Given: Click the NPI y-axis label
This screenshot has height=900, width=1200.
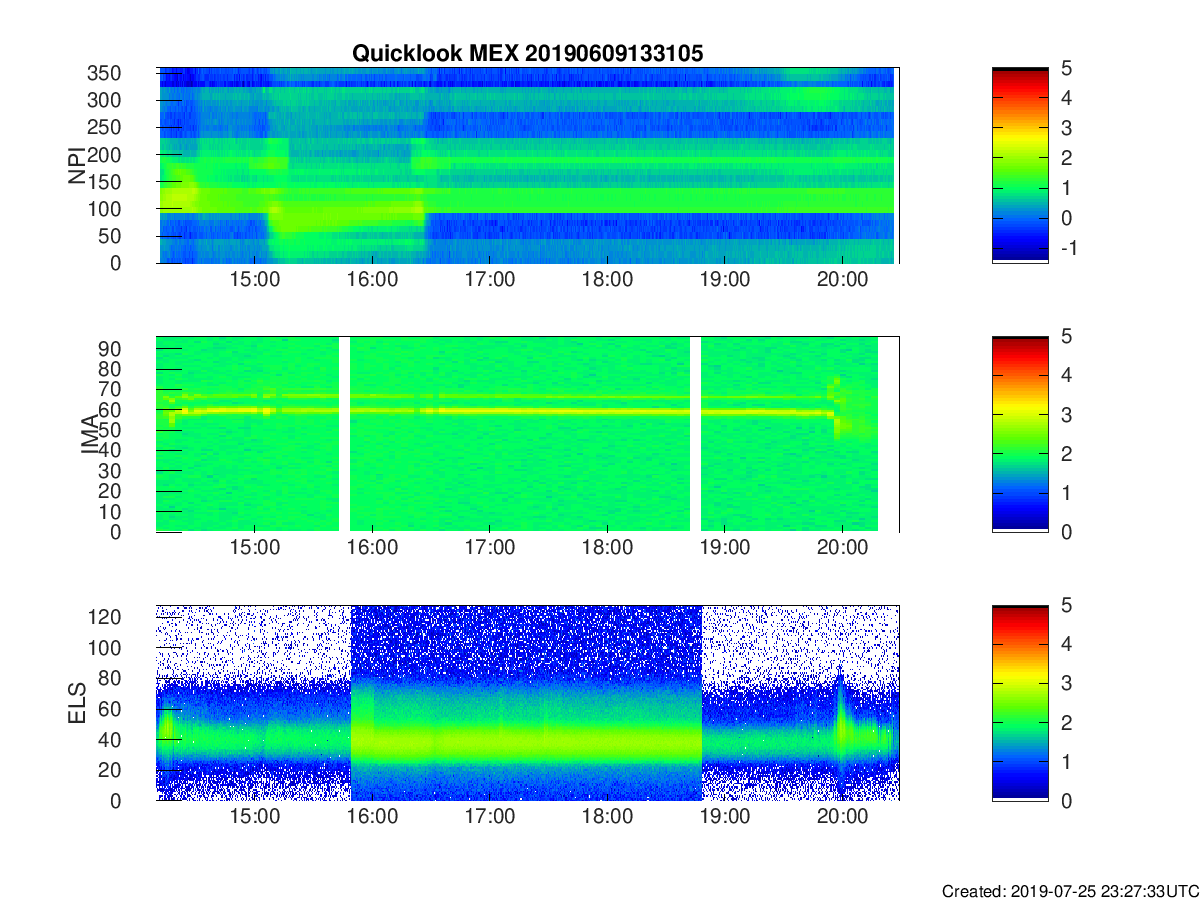Looking at the screenshot, I should 77,165.
